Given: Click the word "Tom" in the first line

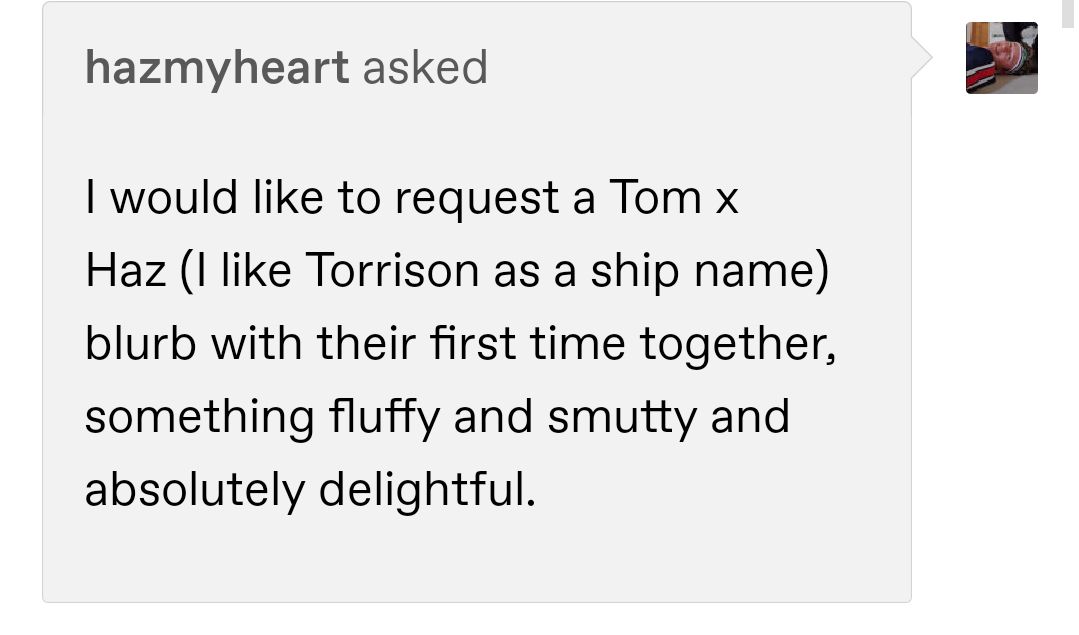Looking at the screenshot, I should (655, 197).
